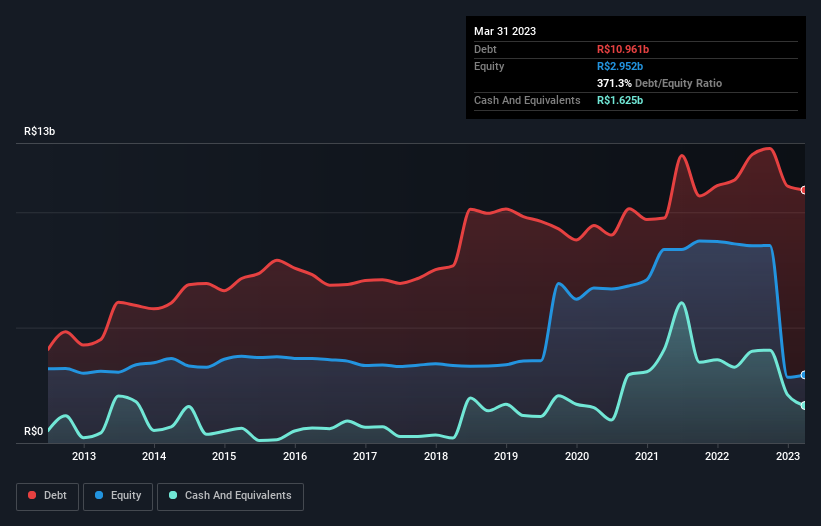Screen dimensions: 821x526
Task: Click the 371.3% Debt/Equity Ratio text
Action: click(659, 83)
